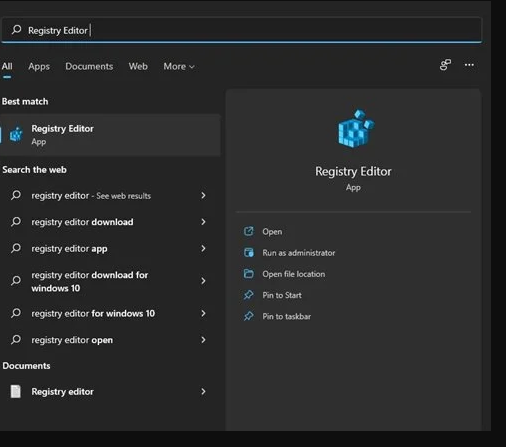506x447 pixels.
Task: Select 'registry editor download for windows 10'
Action: [110, 281]
